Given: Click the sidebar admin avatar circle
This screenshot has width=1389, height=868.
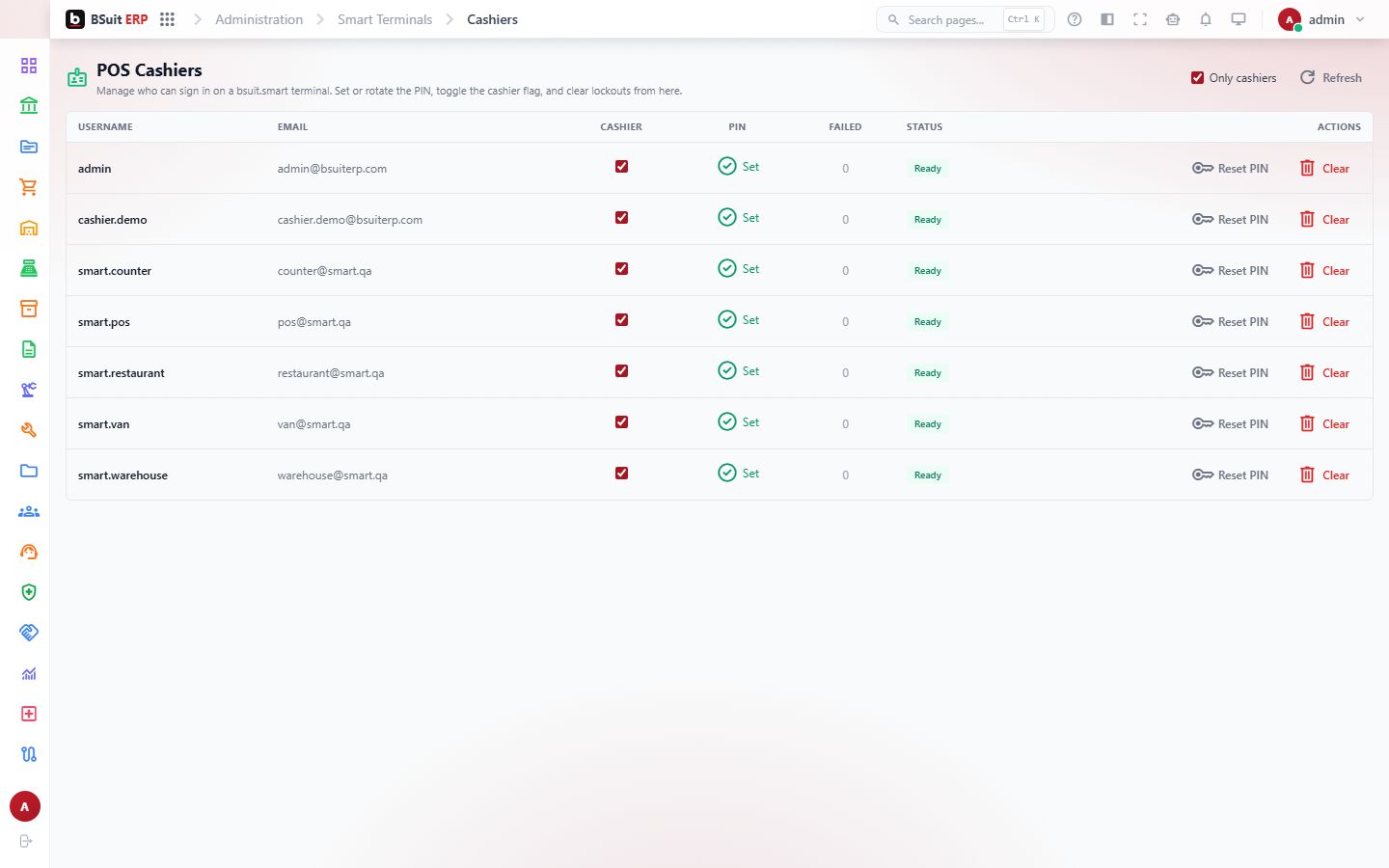Looking at the screenshot, I should point(25,806).
